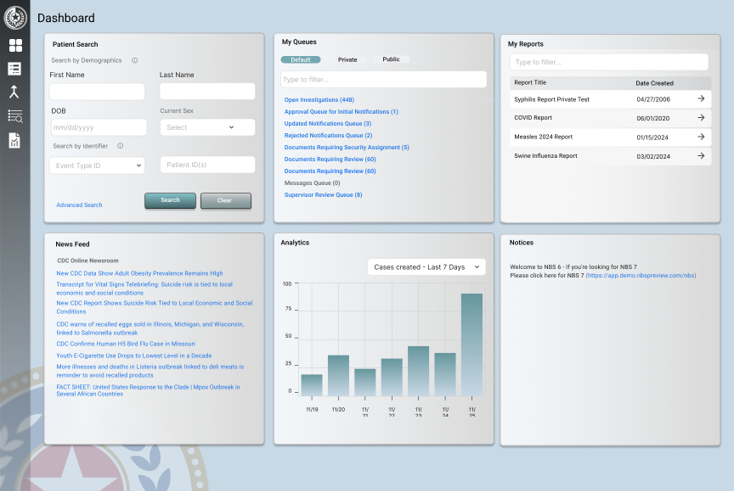The image size is (734, 491).
Task: Switch to Public queues tab
Action: [x=391, y=59]
